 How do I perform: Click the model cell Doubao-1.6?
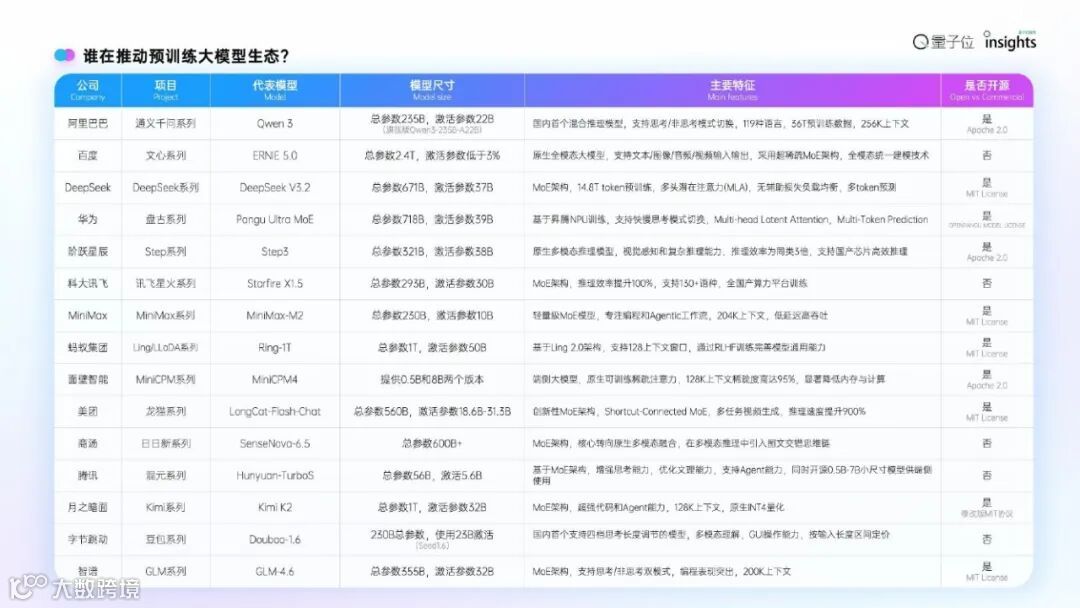point(275,538)
